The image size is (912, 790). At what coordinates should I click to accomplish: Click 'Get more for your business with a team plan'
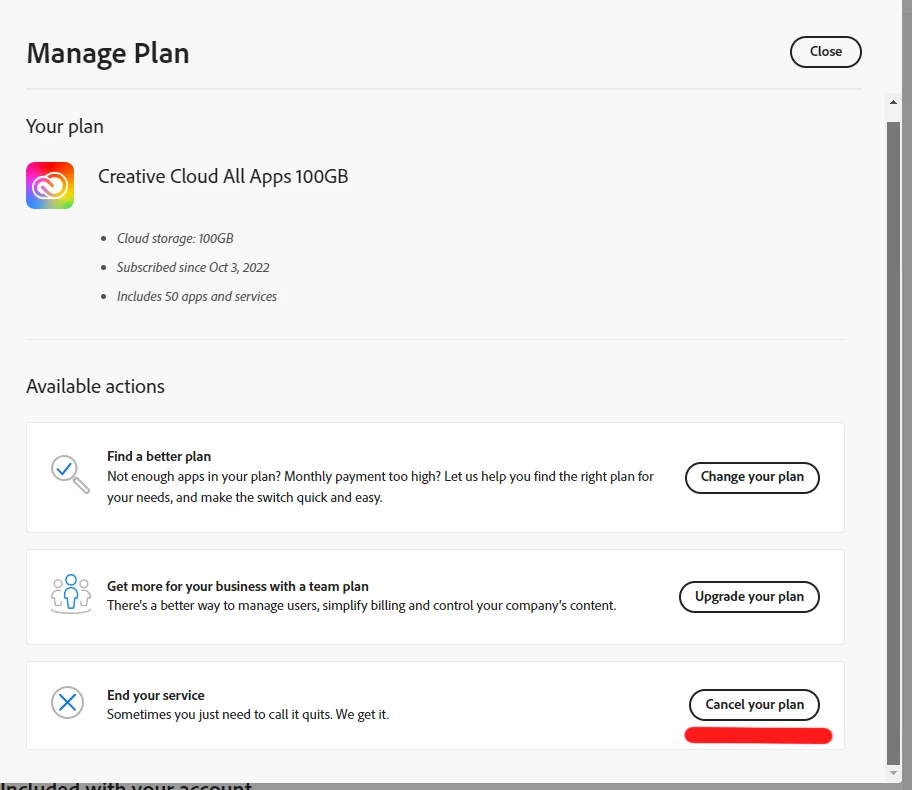238,586
